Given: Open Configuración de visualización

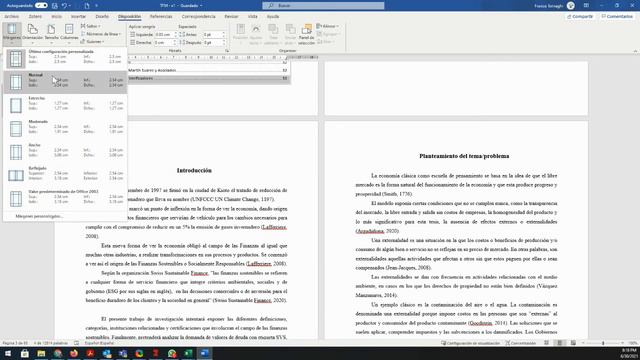Looking at the screenshot, I should tap(470, 343).
